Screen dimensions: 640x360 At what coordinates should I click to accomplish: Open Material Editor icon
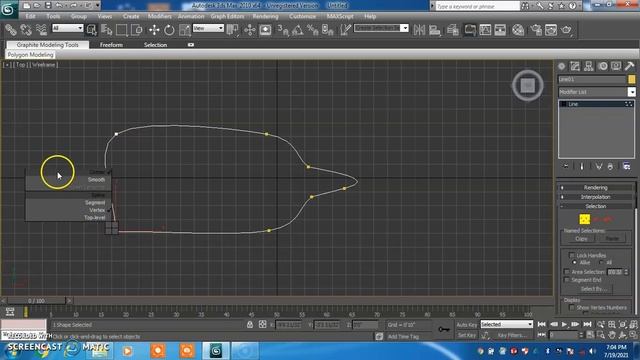(x=518, y=30)
